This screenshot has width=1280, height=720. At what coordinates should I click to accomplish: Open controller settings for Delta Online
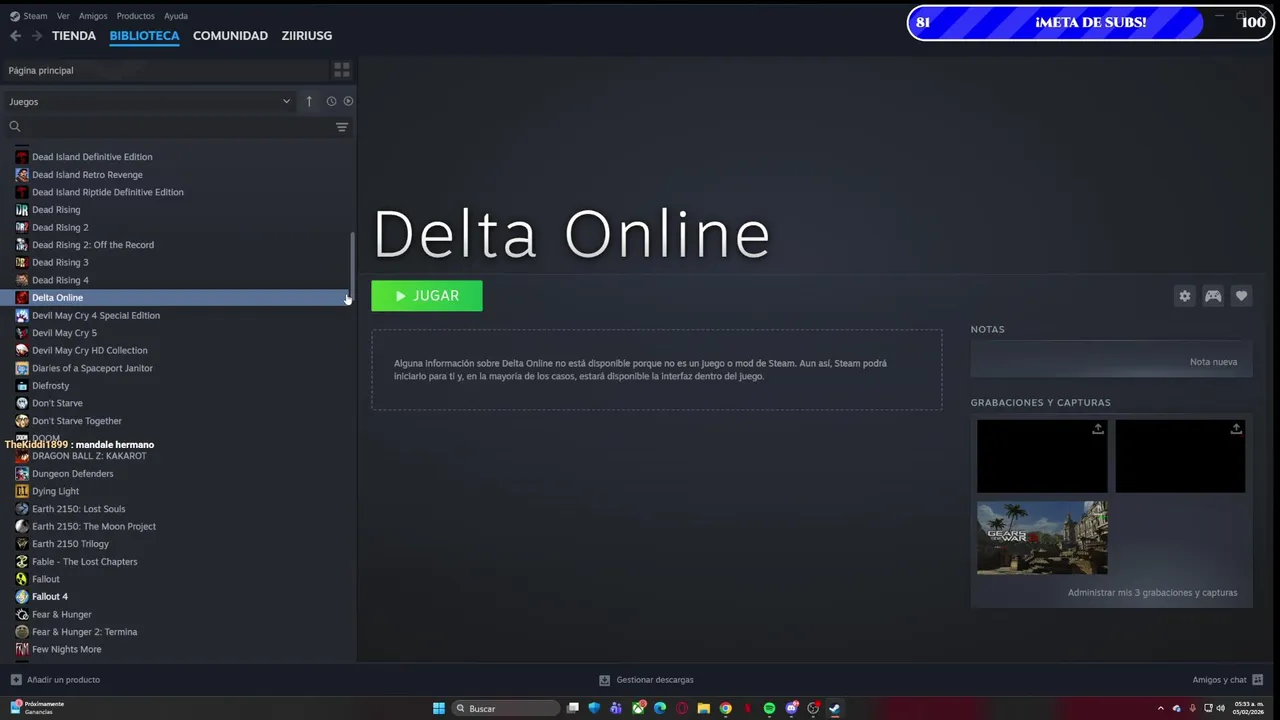tap(1213, 296)
